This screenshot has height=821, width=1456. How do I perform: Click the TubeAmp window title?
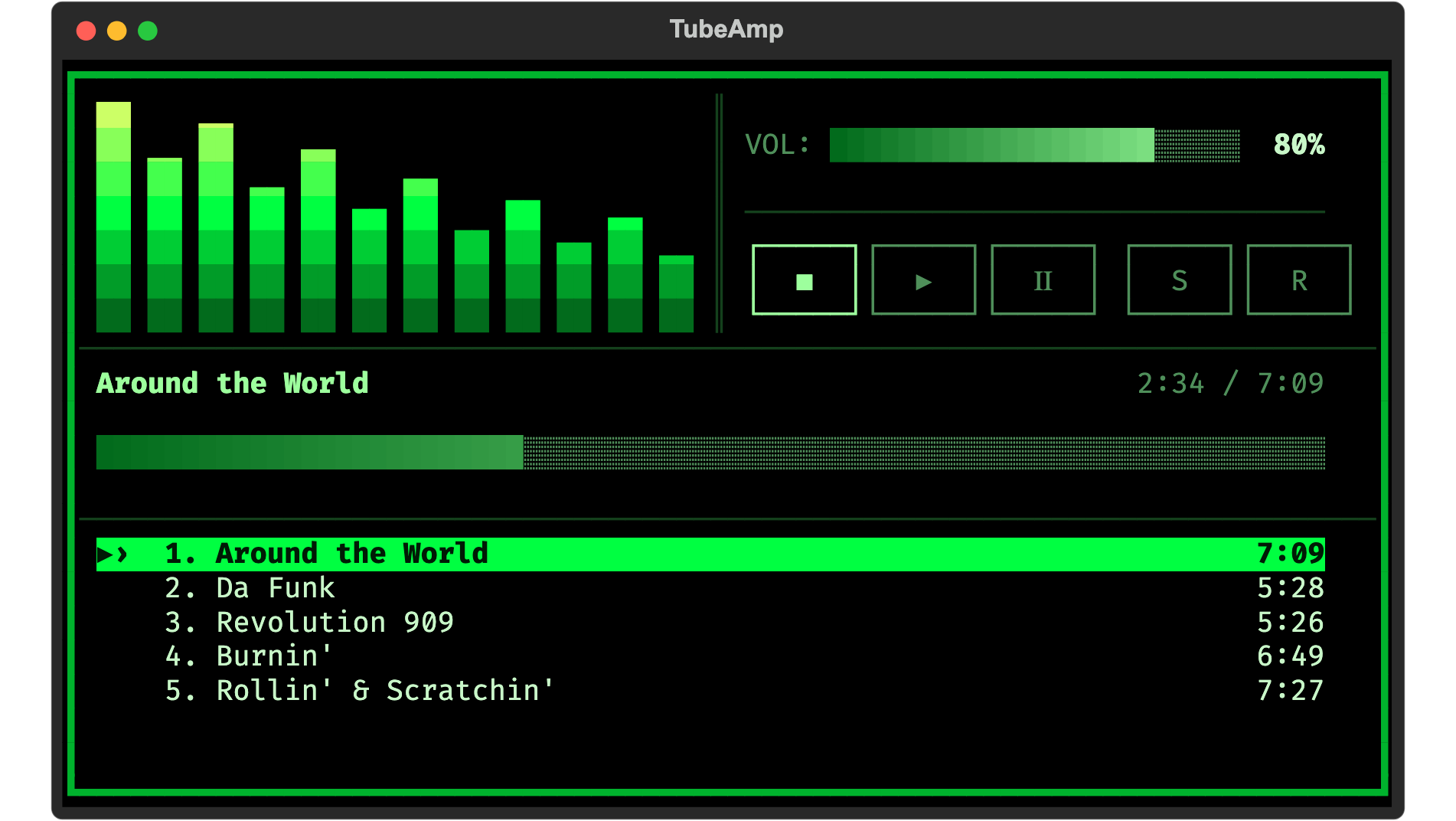726,29
